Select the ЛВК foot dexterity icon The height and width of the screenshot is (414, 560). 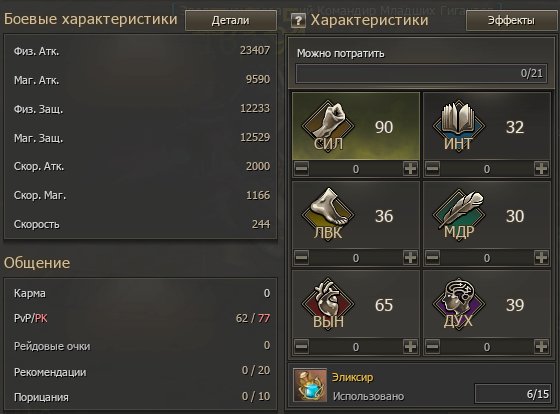328,214
